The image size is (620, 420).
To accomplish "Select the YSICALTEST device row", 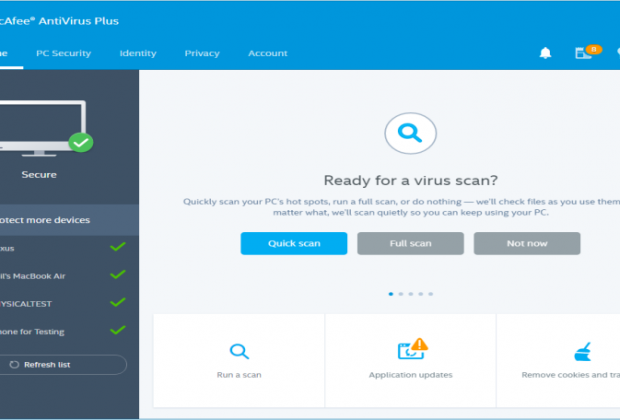I will click(x=69, y=303).
